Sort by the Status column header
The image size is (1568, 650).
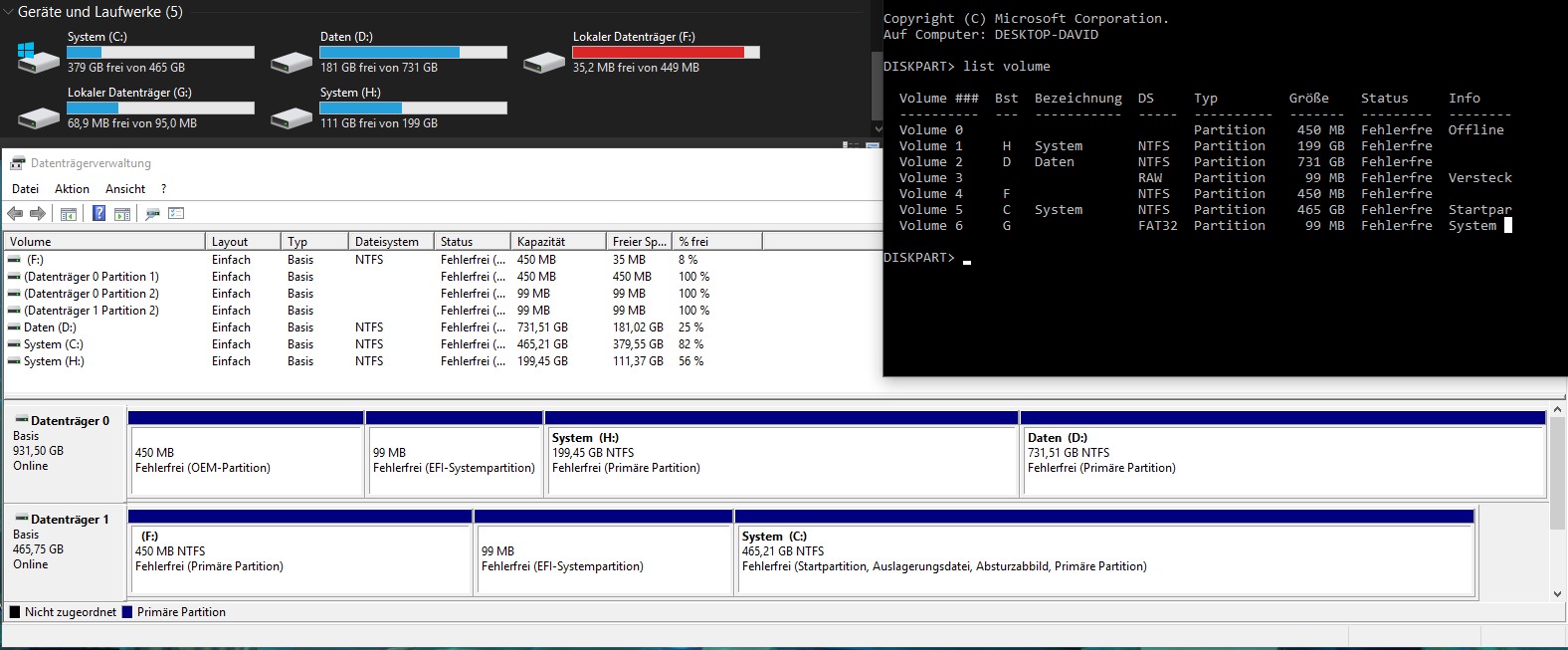[473, 242]
